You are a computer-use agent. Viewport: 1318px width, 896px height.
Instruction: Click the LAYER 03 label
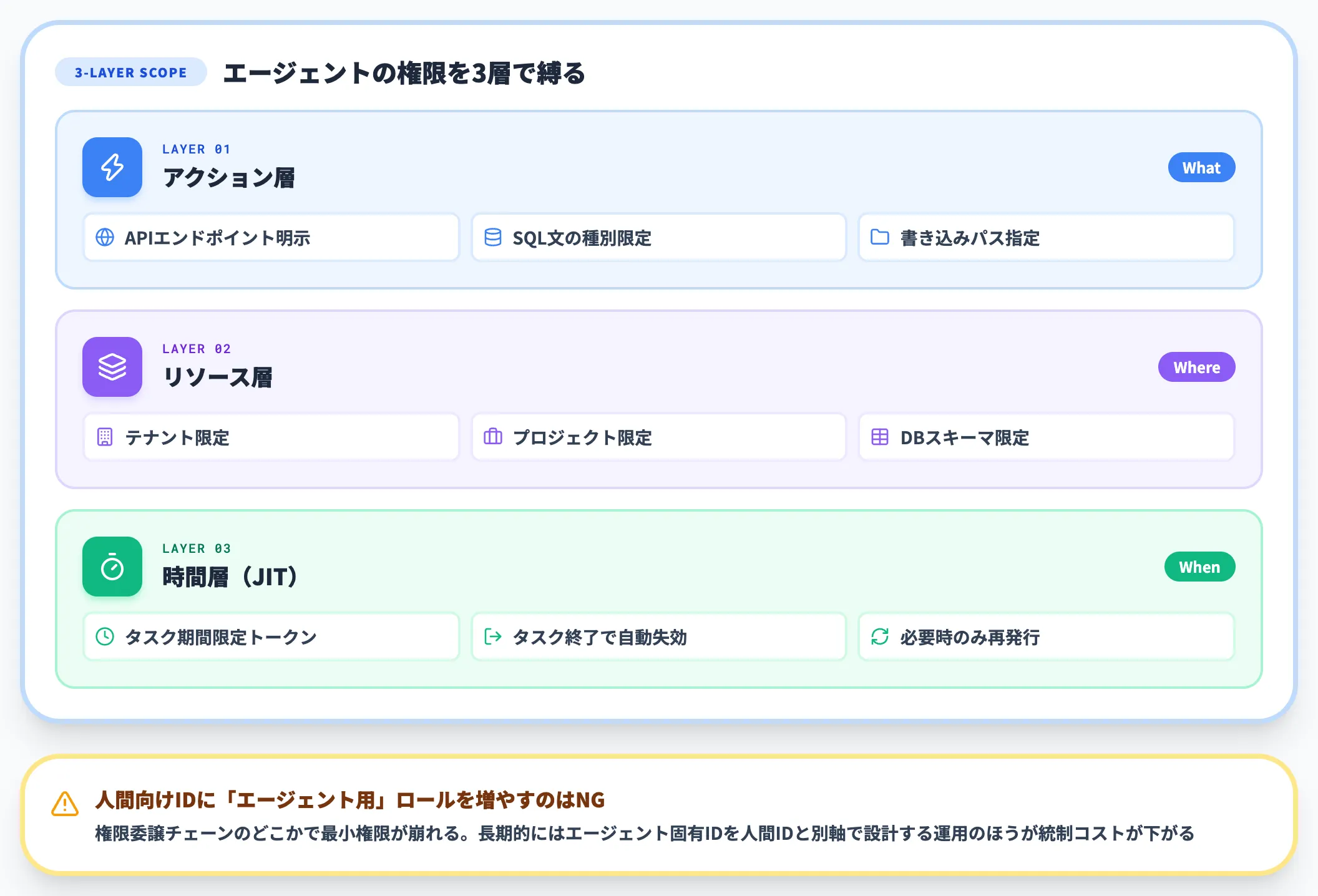[197, 548]
